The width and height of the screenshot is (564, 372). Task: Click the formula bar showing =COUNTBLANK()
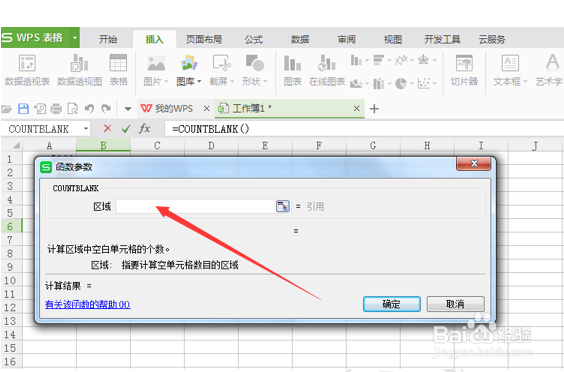tap(363, 128)
